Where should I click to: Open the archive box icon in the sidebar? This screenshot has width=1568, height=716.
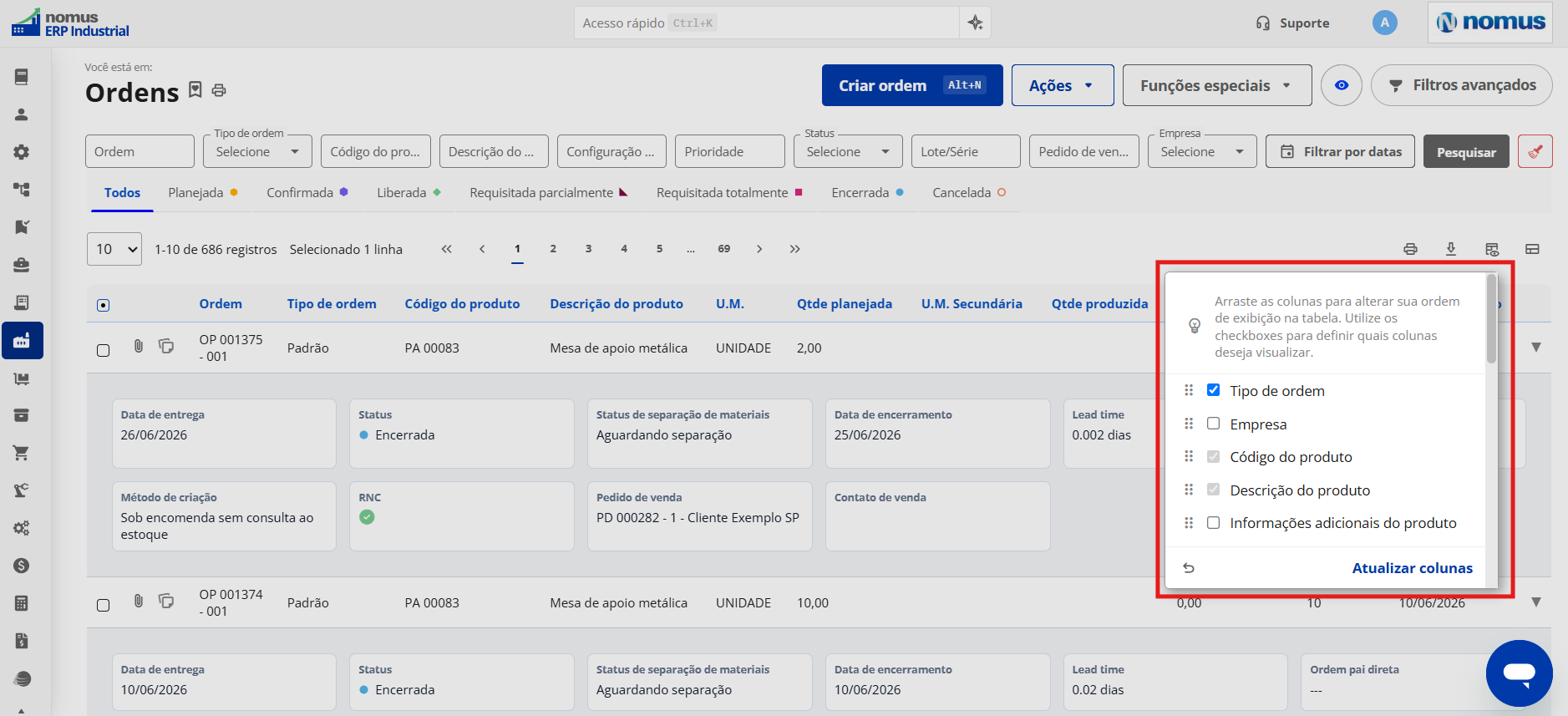pyautogui.click(x=22, y=415)
